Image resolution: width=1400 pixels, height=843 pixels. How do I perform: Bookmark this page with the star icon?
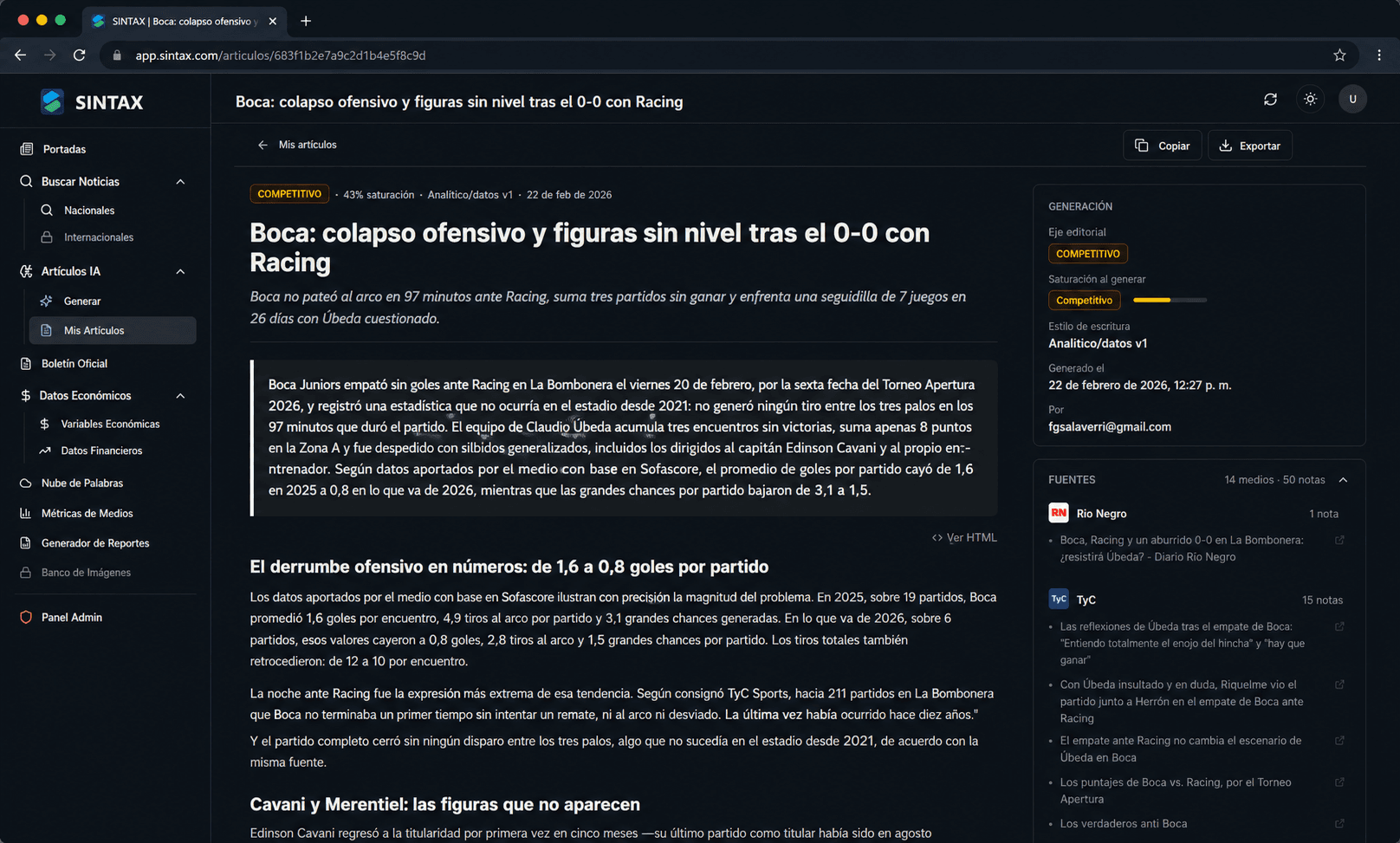point(1339,55)
